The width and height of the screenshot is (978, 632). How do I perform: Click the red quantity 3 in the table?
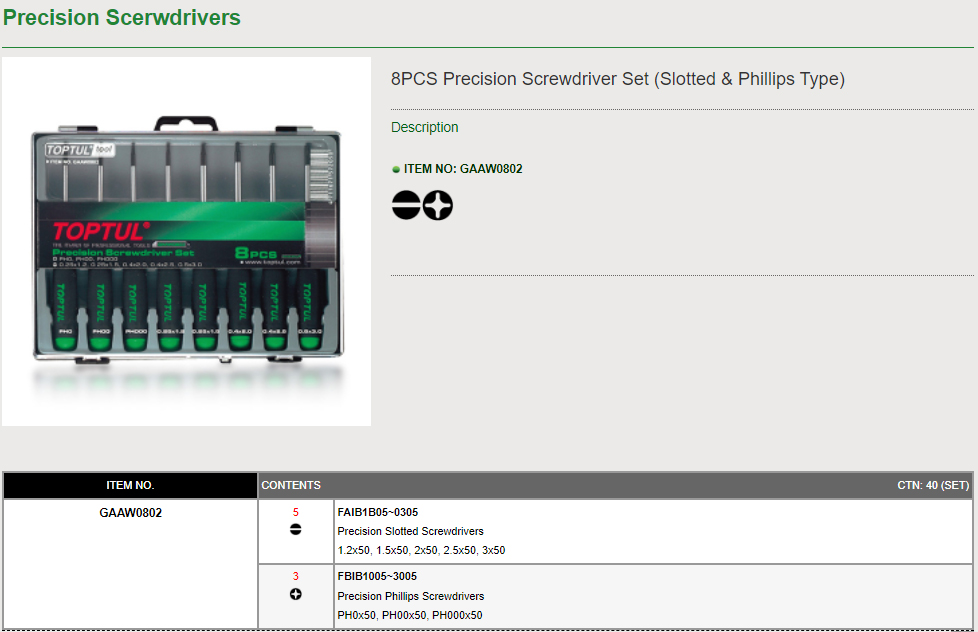tap(296, 576)
